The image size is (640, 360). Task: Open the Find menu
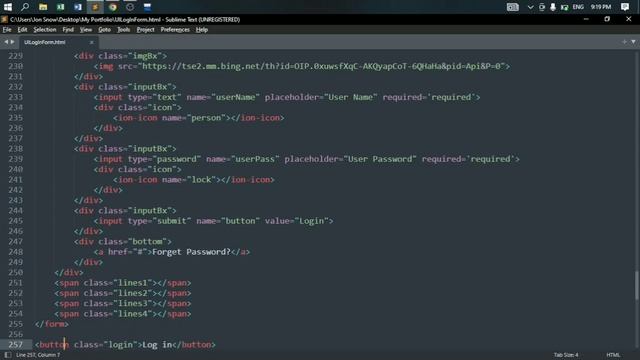tap(68, 29)
